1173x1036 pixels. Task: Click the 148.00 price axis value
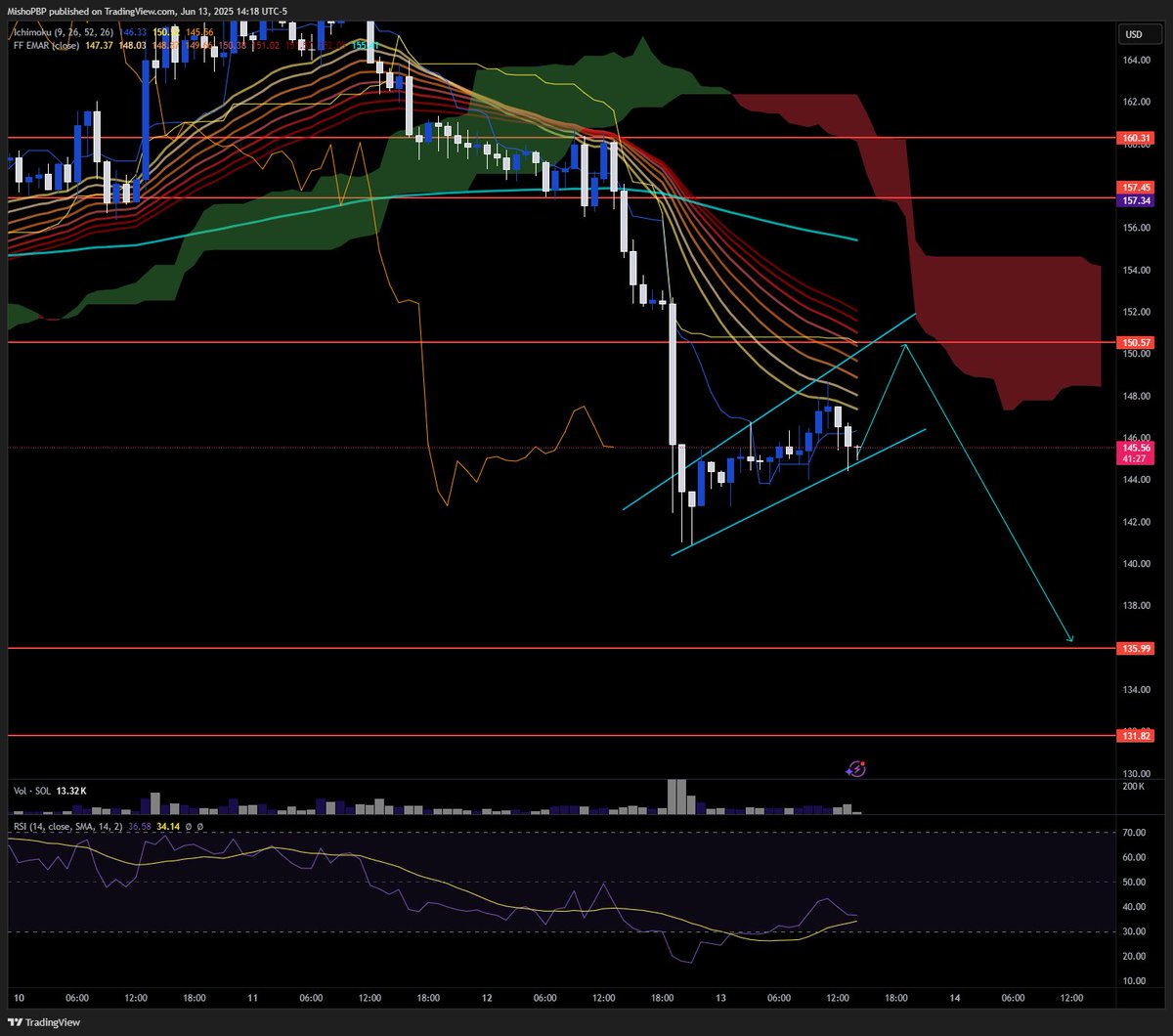pos(1136,397)
